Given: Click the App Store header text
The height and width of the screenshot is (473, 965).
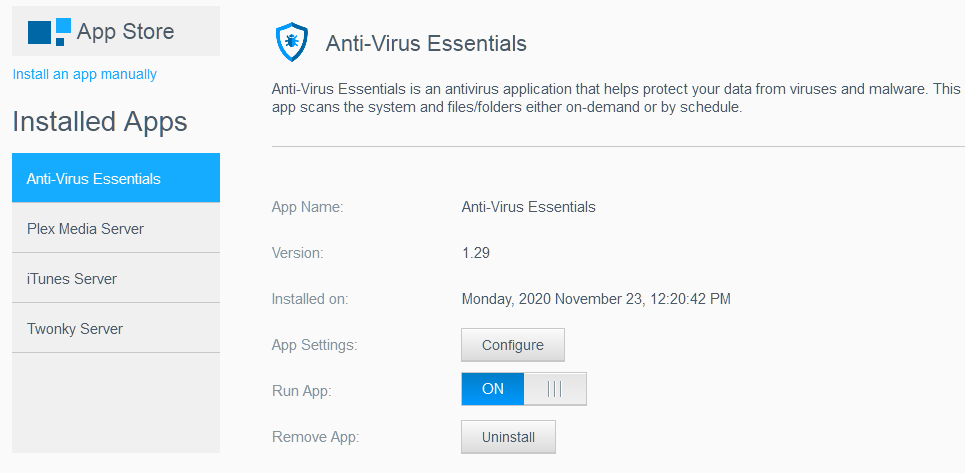Looking at the screenshot, I should 126,31.
